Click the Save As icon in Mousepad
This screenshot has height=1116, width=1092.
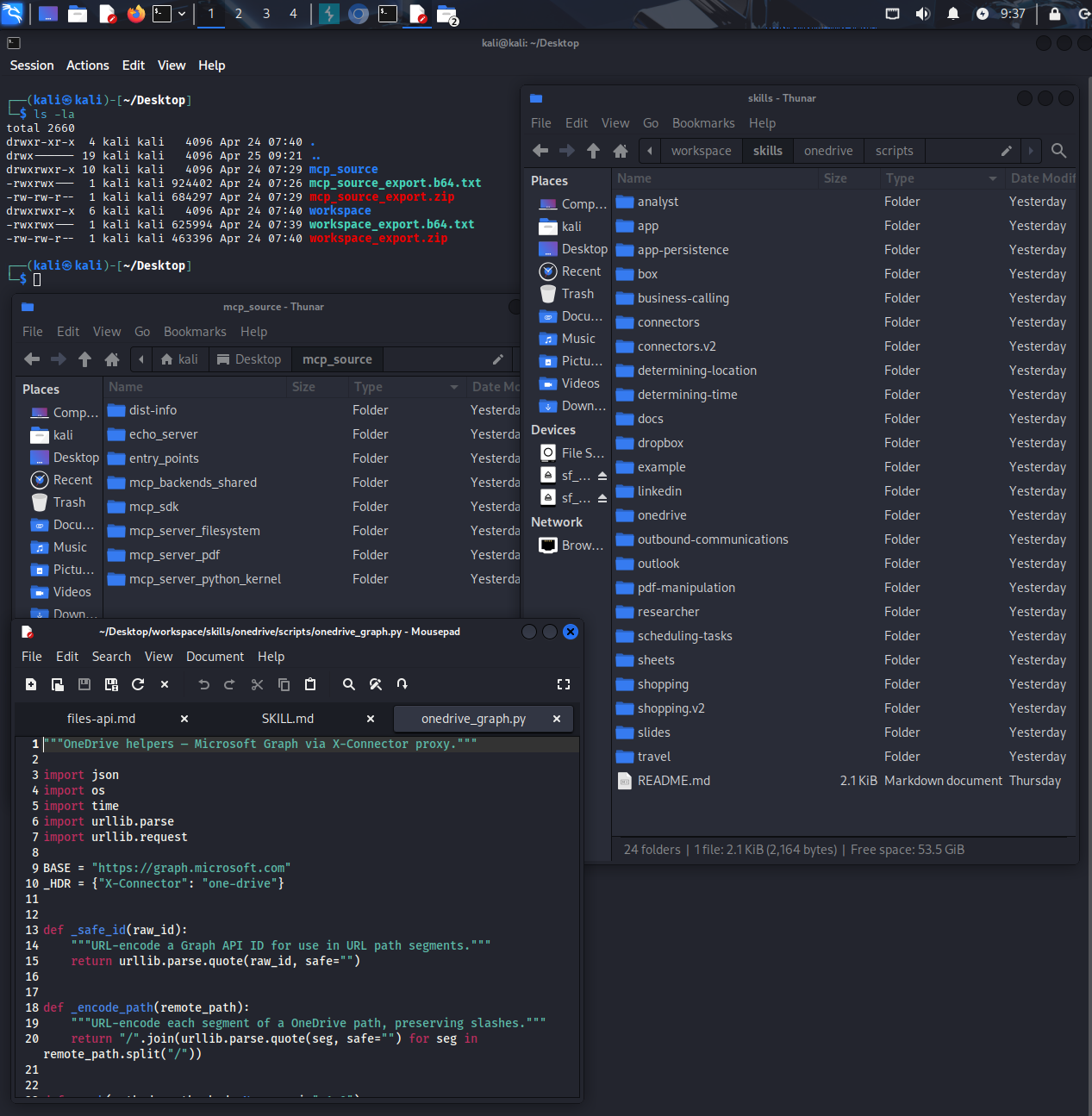click(111, 684)
